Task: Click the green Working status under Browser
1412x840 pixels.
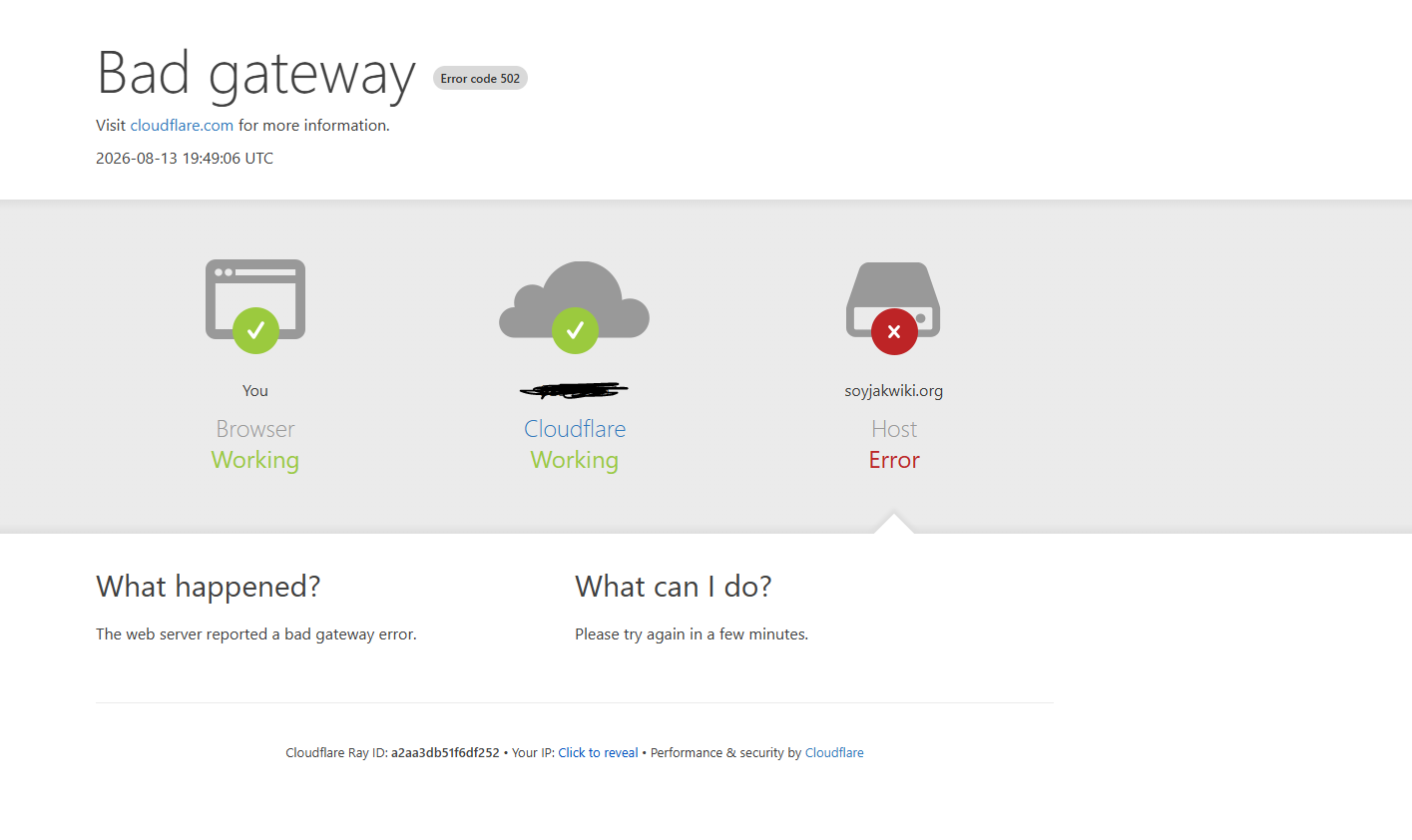Action: click(x=255, y=460)
